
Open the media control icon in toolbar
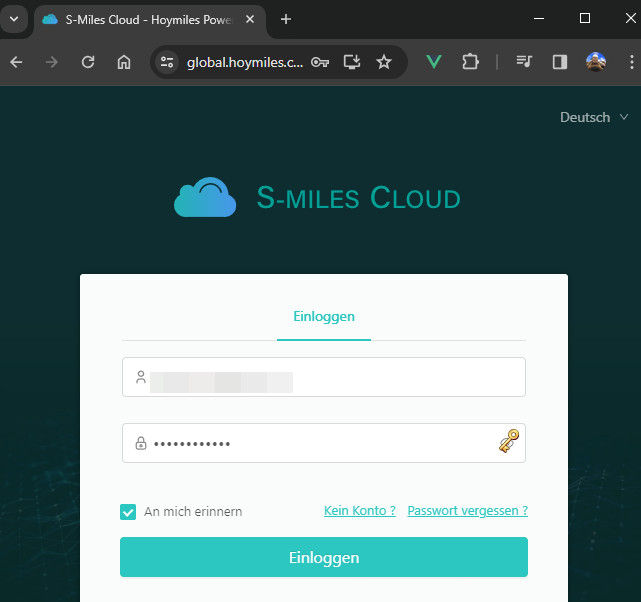point(524,62)
